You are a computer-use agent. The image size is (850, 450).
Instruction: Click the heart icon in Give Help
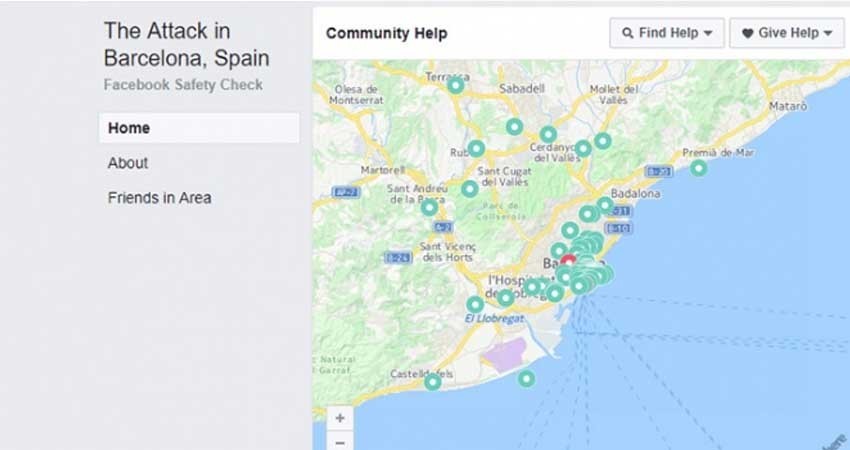click(x=748, y=33)
